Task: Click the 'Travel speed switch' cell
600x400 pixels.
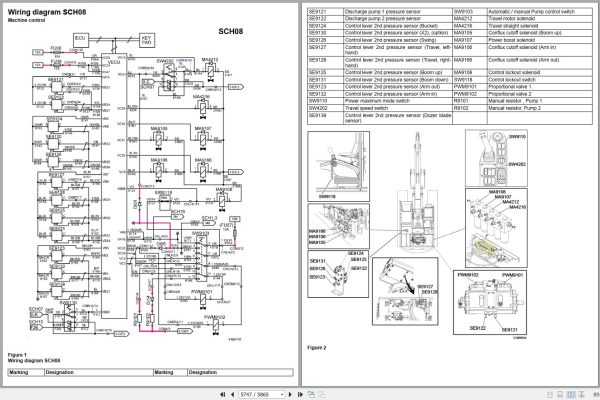Action: 398,108
